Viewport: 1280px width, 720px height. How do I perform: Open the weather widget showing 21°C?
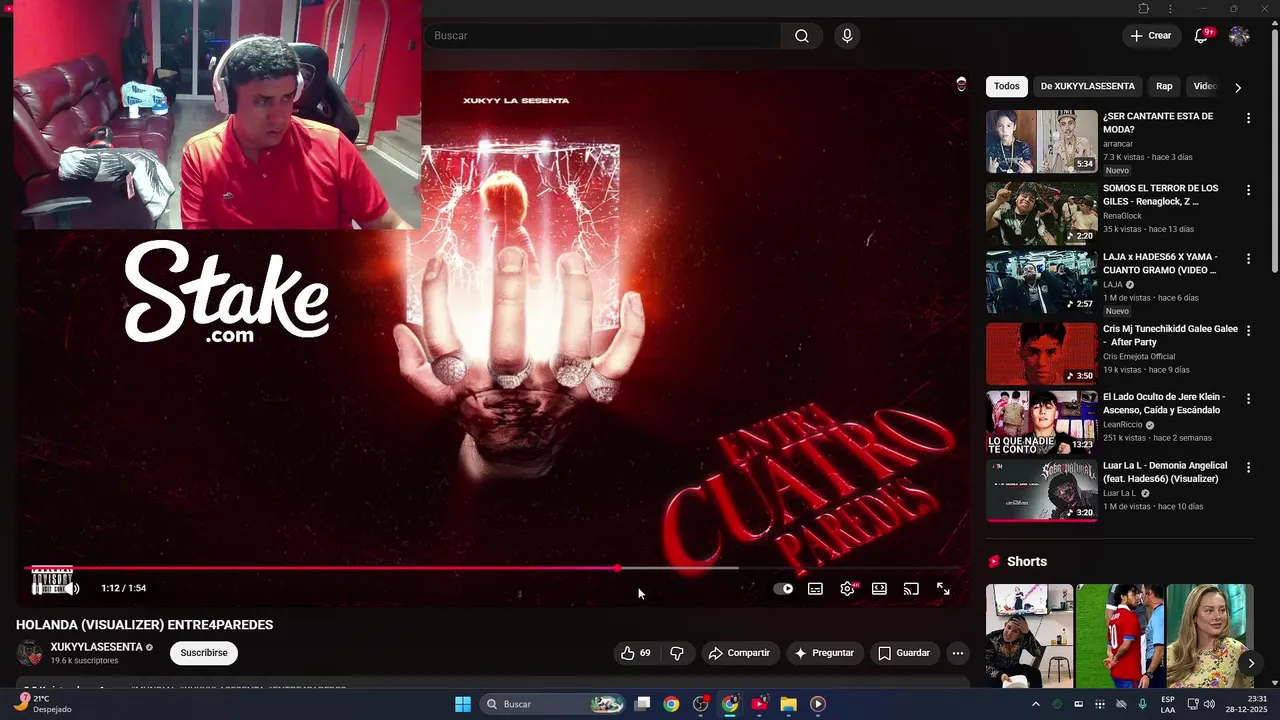tap(42, 704)
